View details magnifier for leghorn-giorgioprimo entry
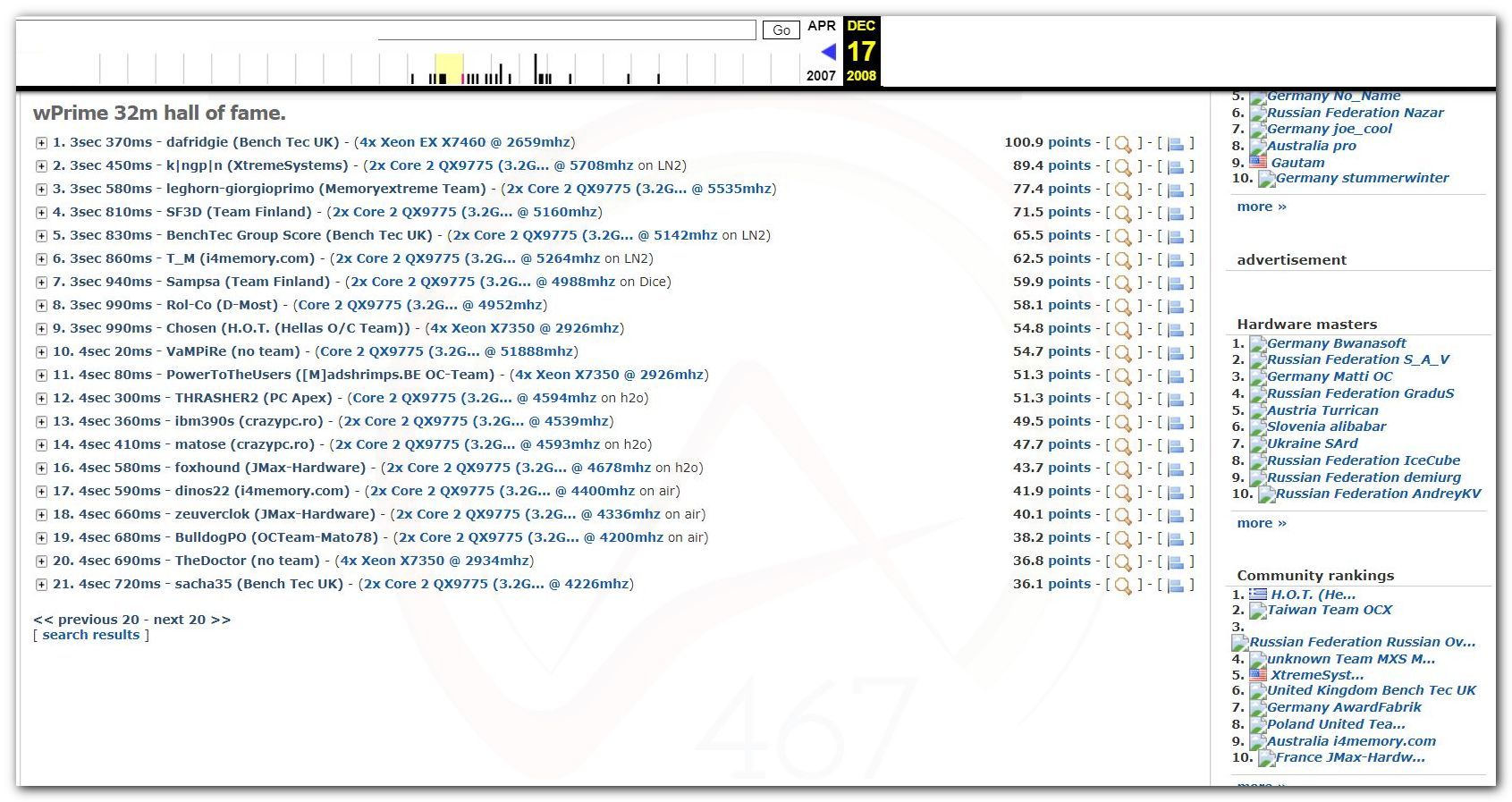Viewport: 1512px width, 802px height. tap(1123, 190)
